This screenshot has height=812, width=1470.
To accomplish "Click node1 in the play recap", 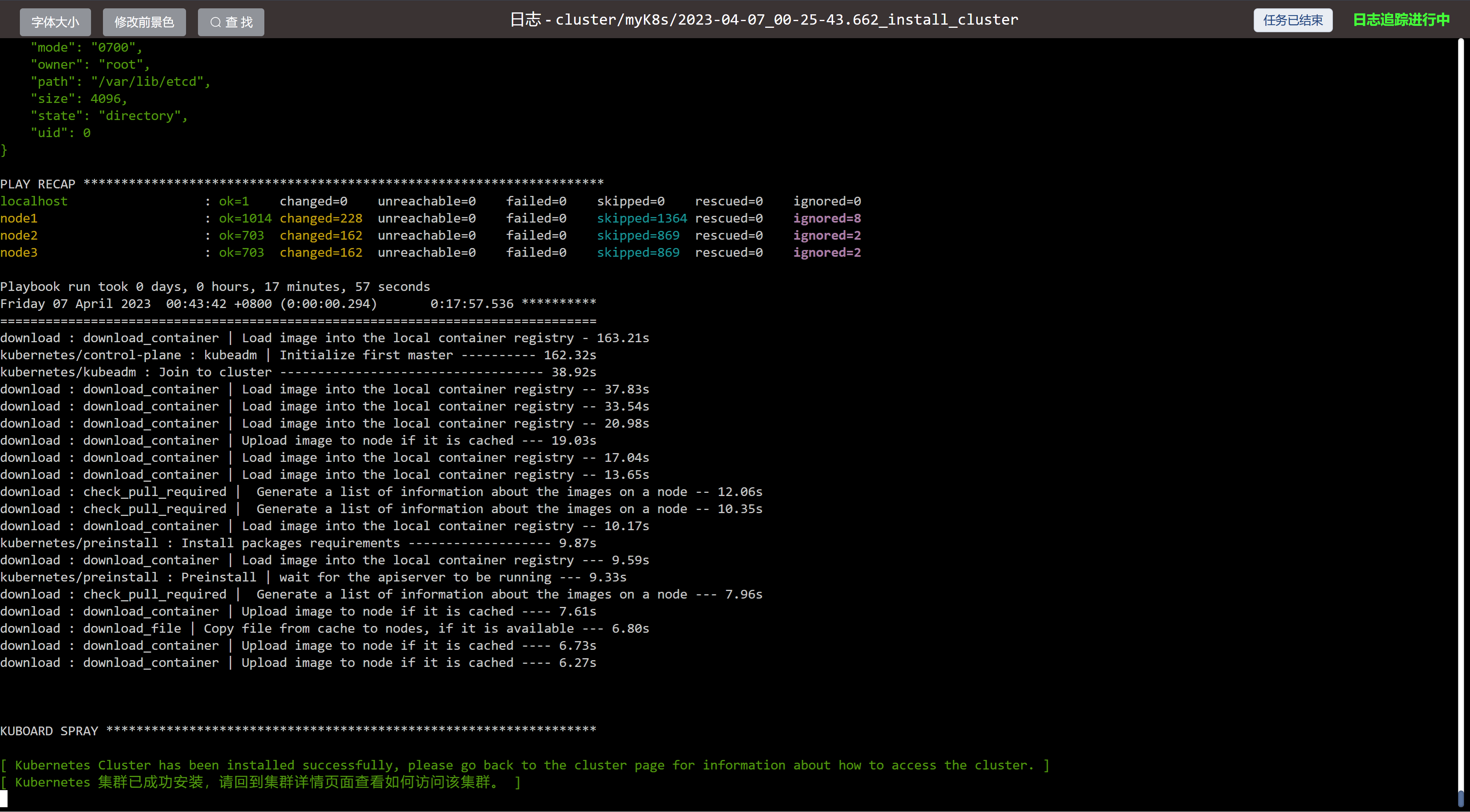I will click(x=19, y=218).
